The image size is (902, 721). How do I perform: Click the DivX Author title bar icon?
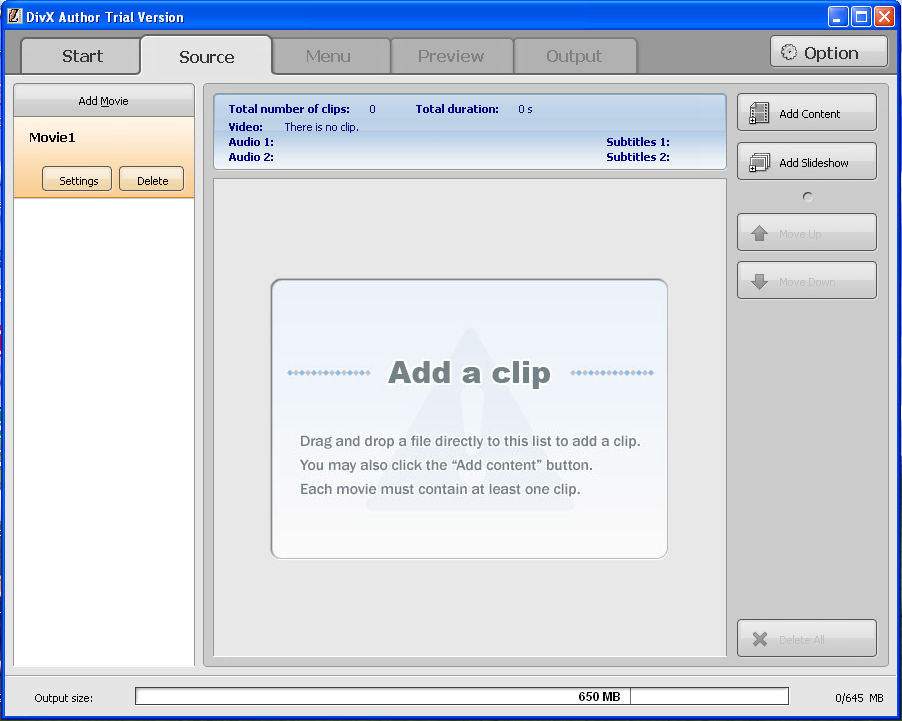pos(14,16)
